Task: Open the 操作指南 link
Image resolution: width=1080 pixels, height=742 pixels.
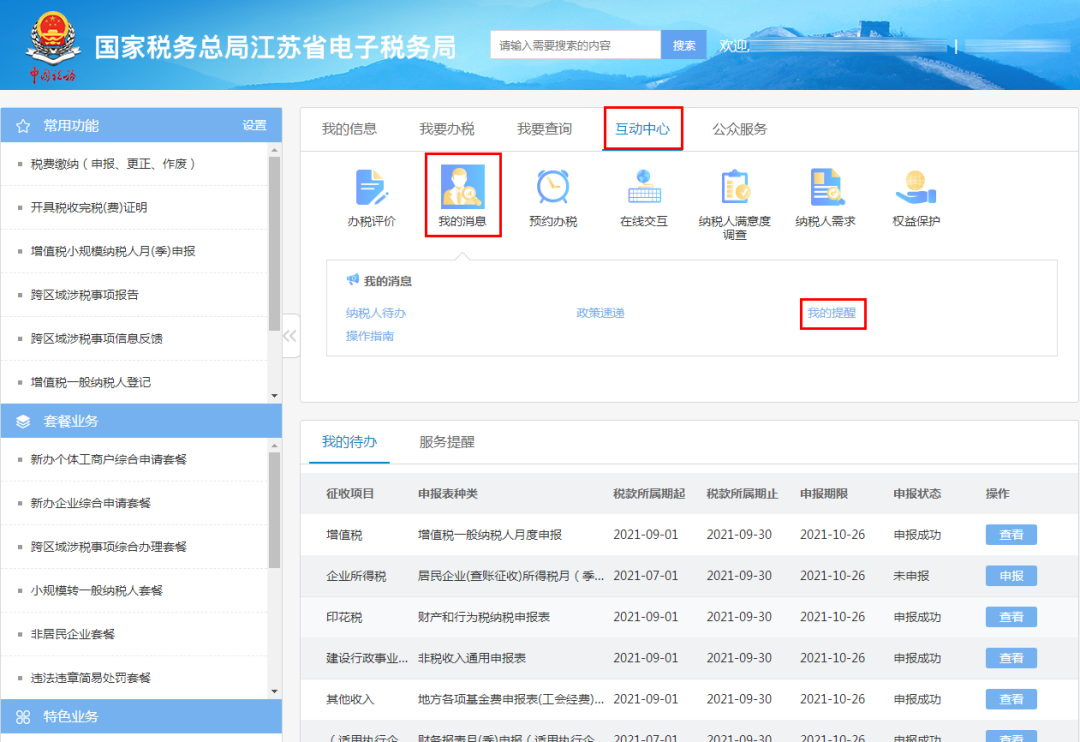Action: coord(370,336)
